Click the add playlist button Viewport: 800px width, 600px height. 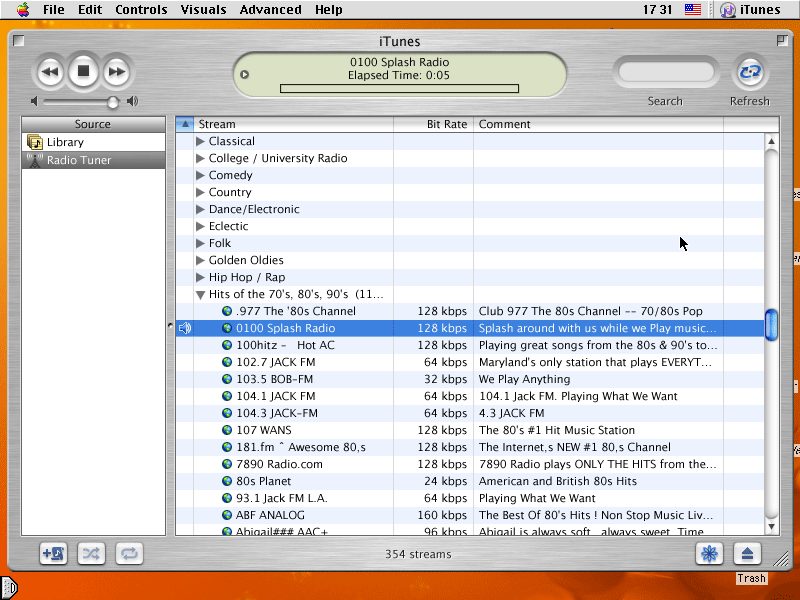click(x=54, y=554)
